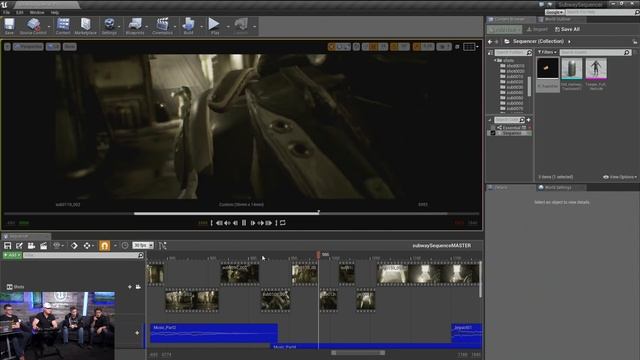Open the Perspective viewport type dropdown

pyautogui.click(x=28, y=47)
